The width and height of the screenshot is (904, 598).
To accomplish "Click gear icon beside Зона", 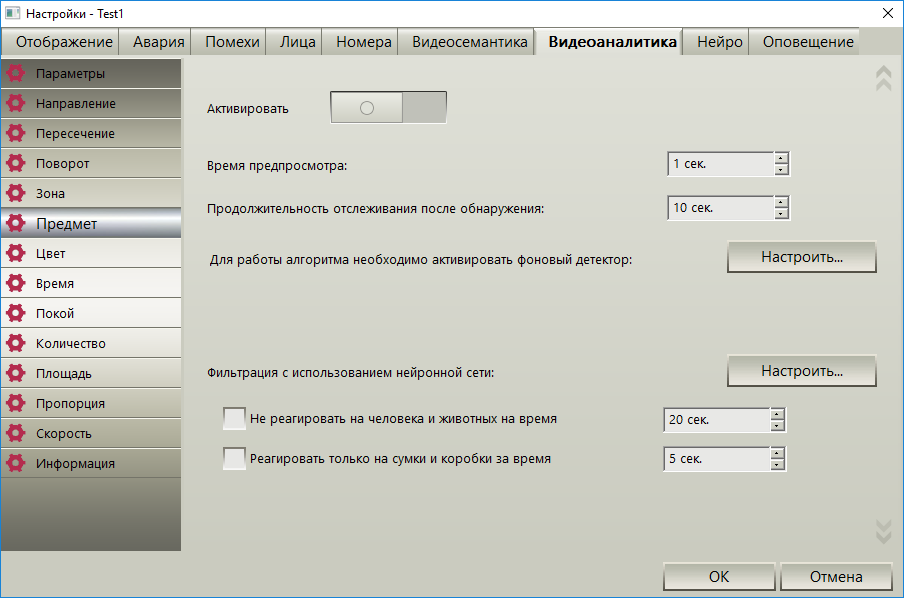I will click(16, 193).
